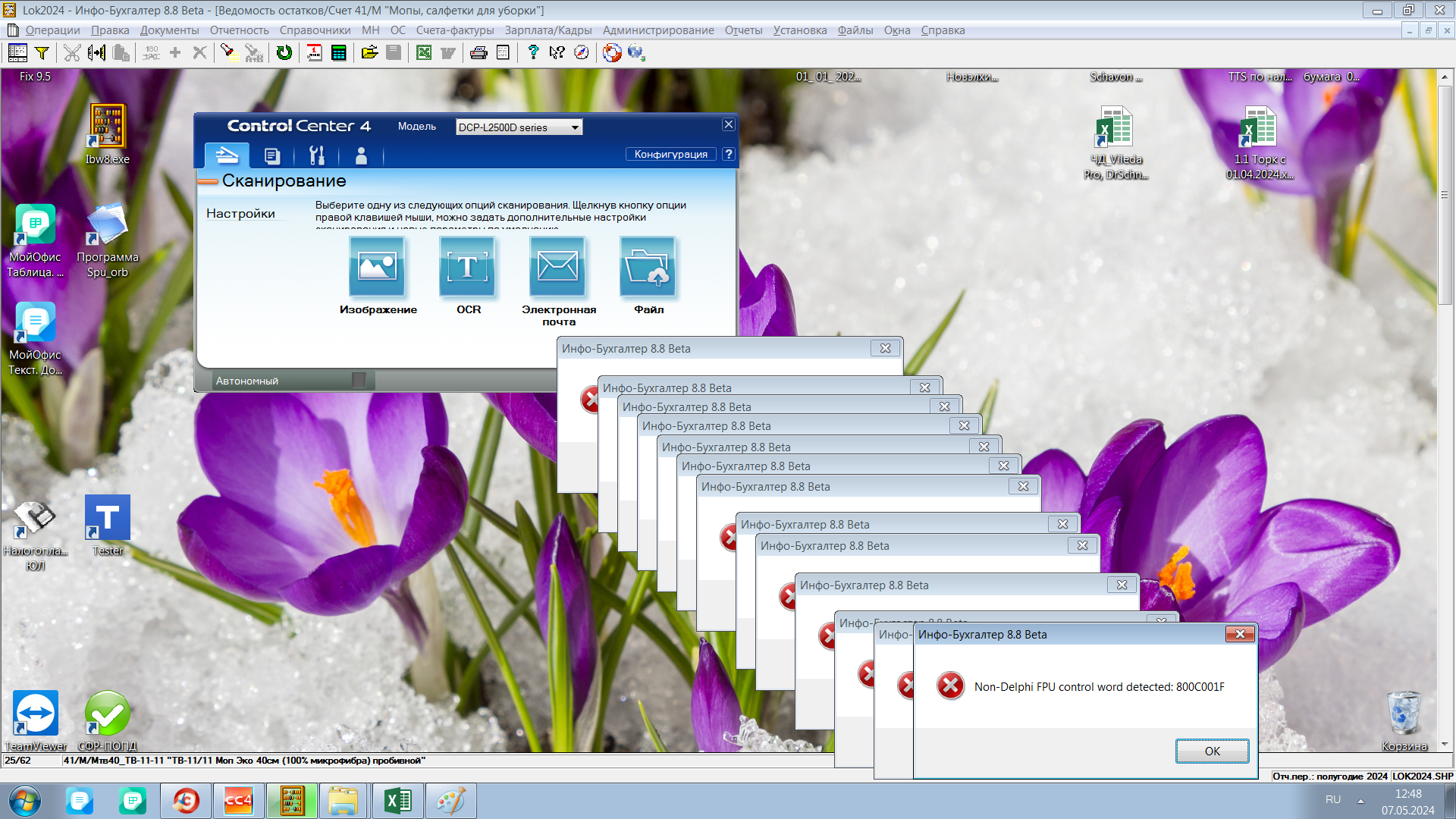Open device settings tools tab in Control Center

[x=317, y=155]
